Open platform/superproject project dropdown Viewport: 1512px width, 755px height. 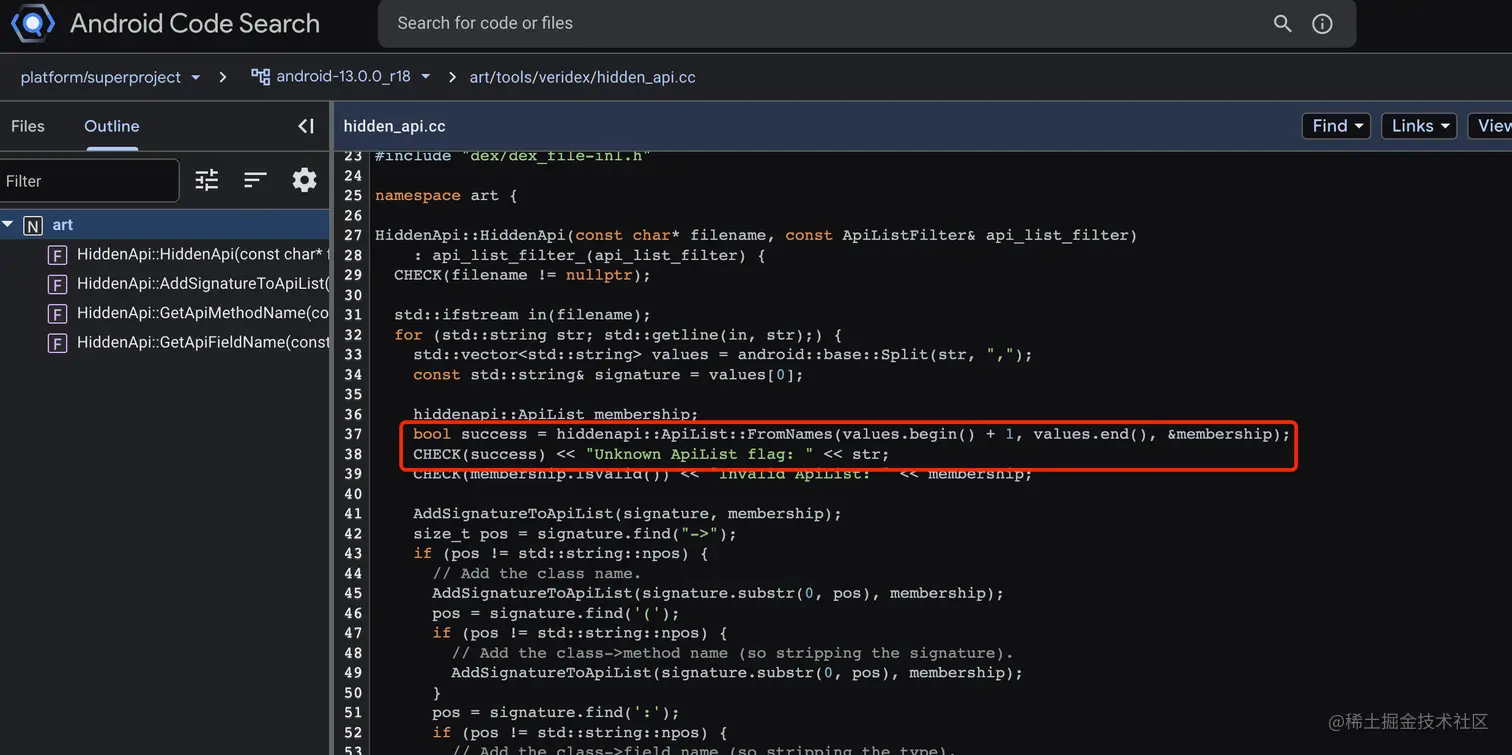[110, 77]
